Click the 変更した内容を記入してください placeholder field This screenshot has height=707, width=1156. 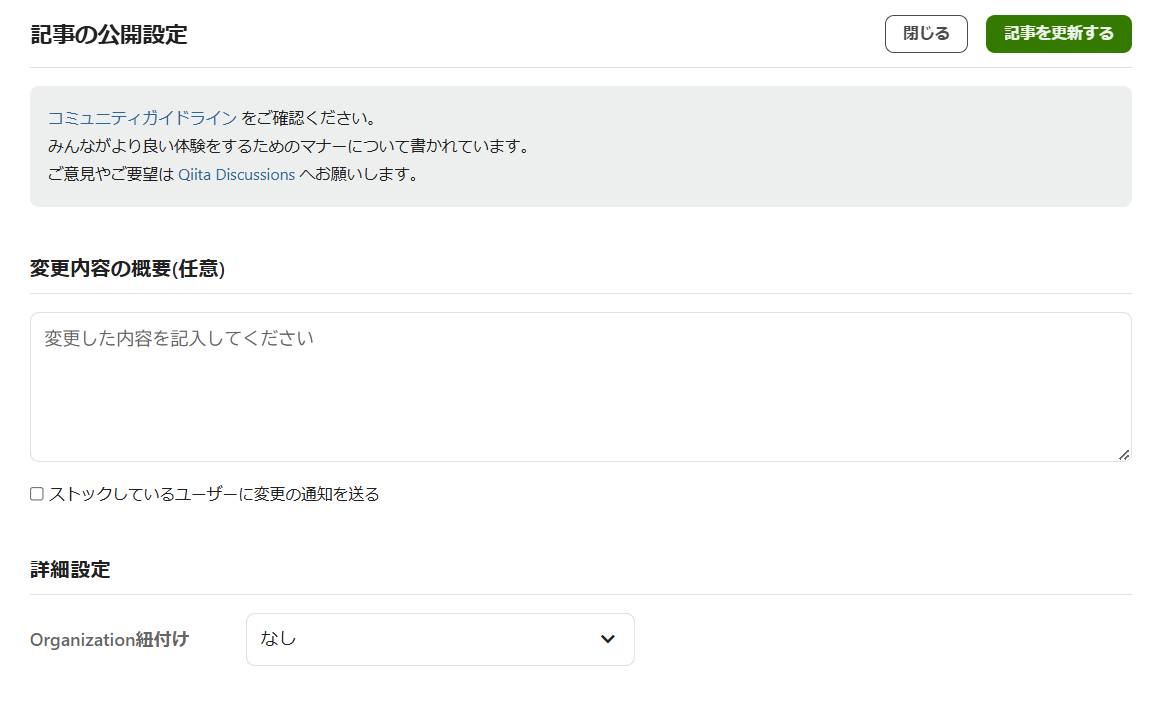580,385
